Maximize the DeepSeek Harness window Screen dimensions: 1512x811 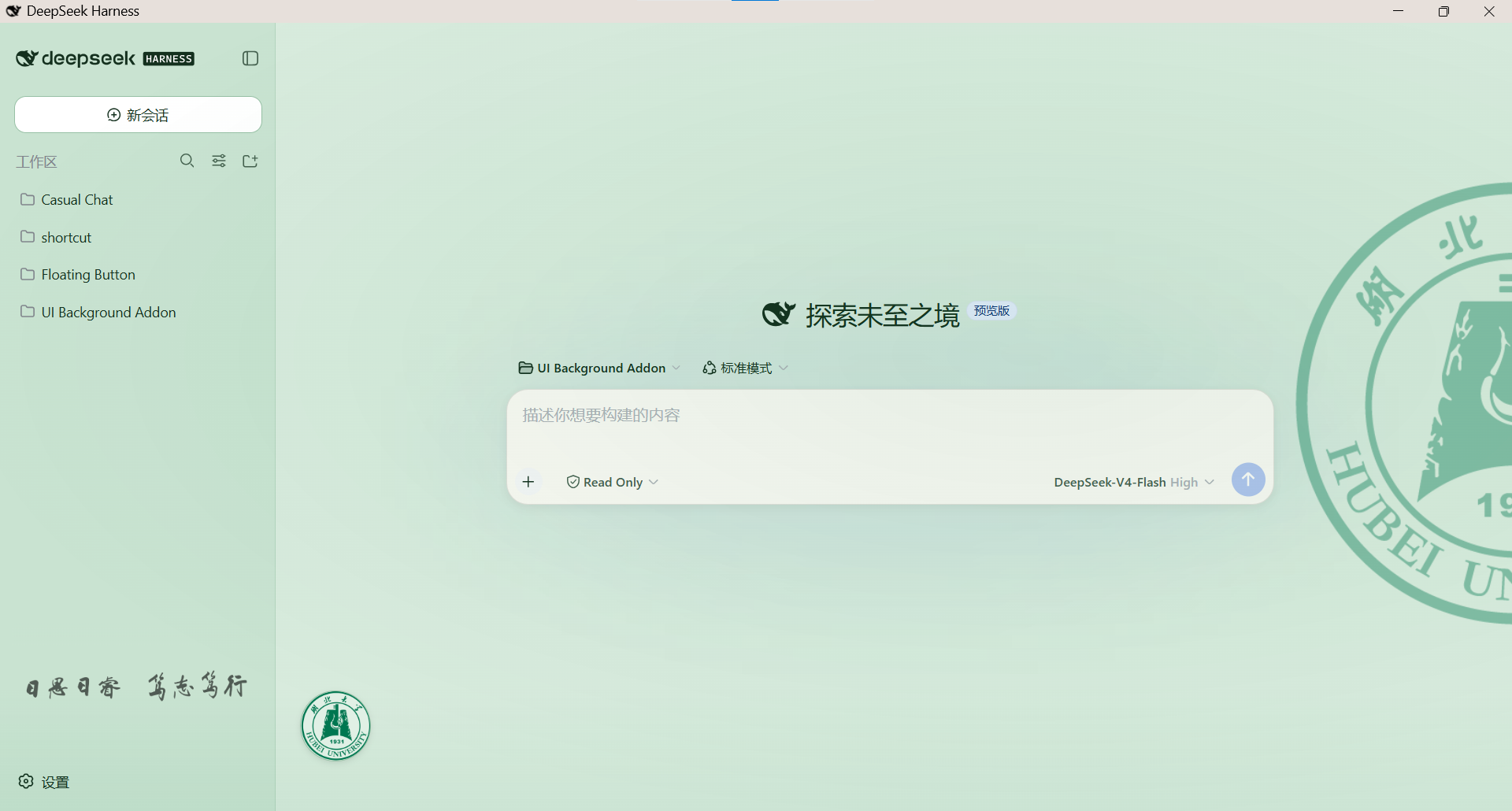click(x=1443, y=11)
